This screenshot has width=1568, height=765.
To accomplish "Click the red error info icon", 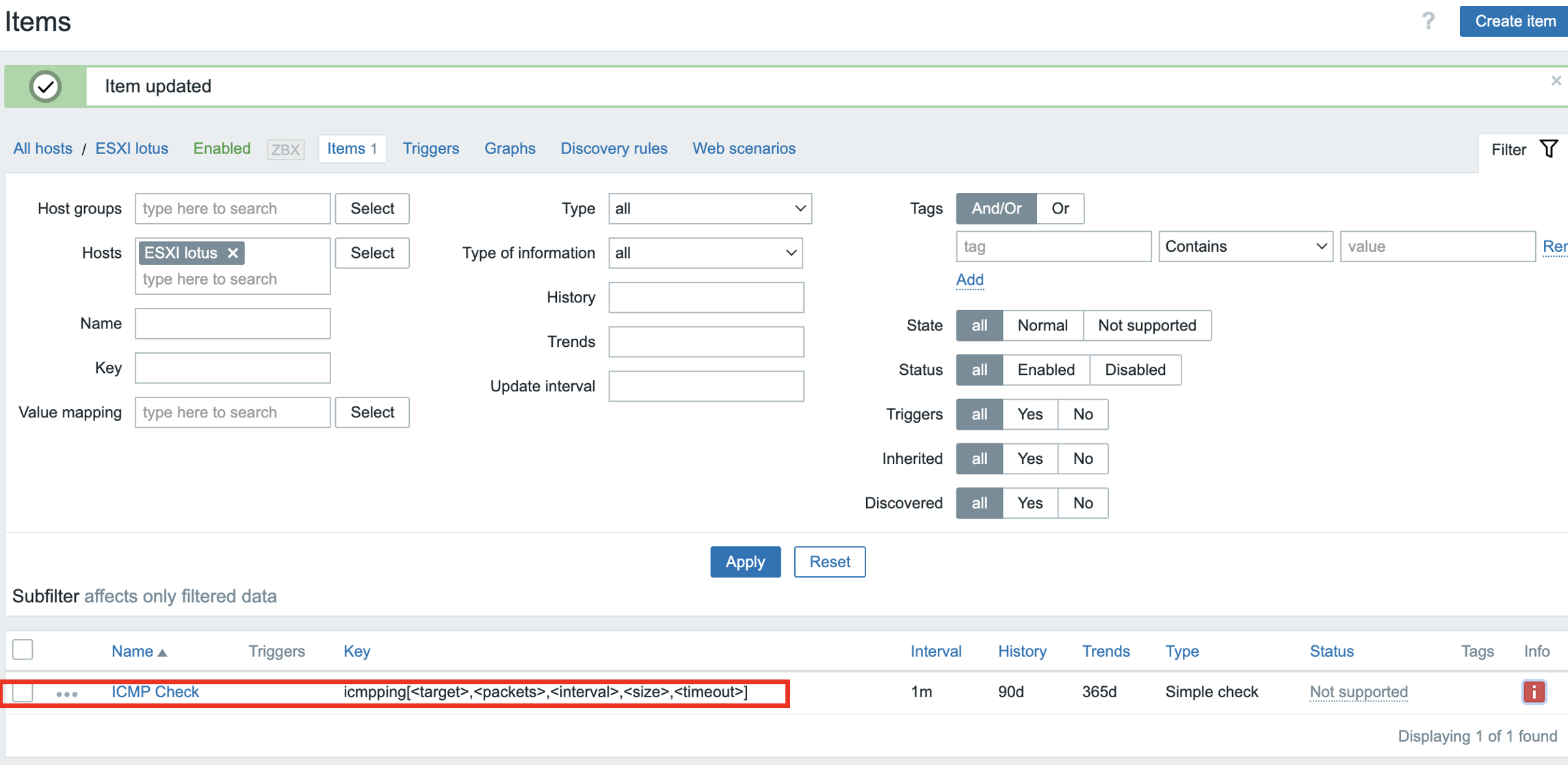I will click(x=1533, y=692).
